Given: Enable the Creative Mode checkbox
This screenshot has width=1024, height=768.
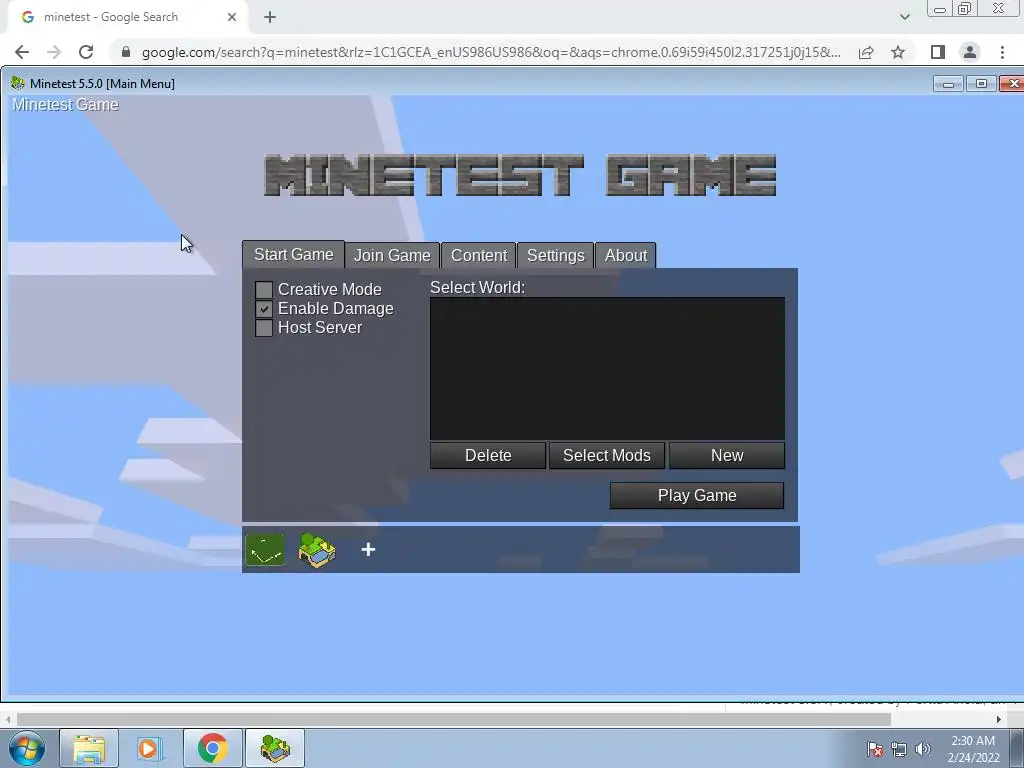Looking at the screenshot, I should point(264,289).
